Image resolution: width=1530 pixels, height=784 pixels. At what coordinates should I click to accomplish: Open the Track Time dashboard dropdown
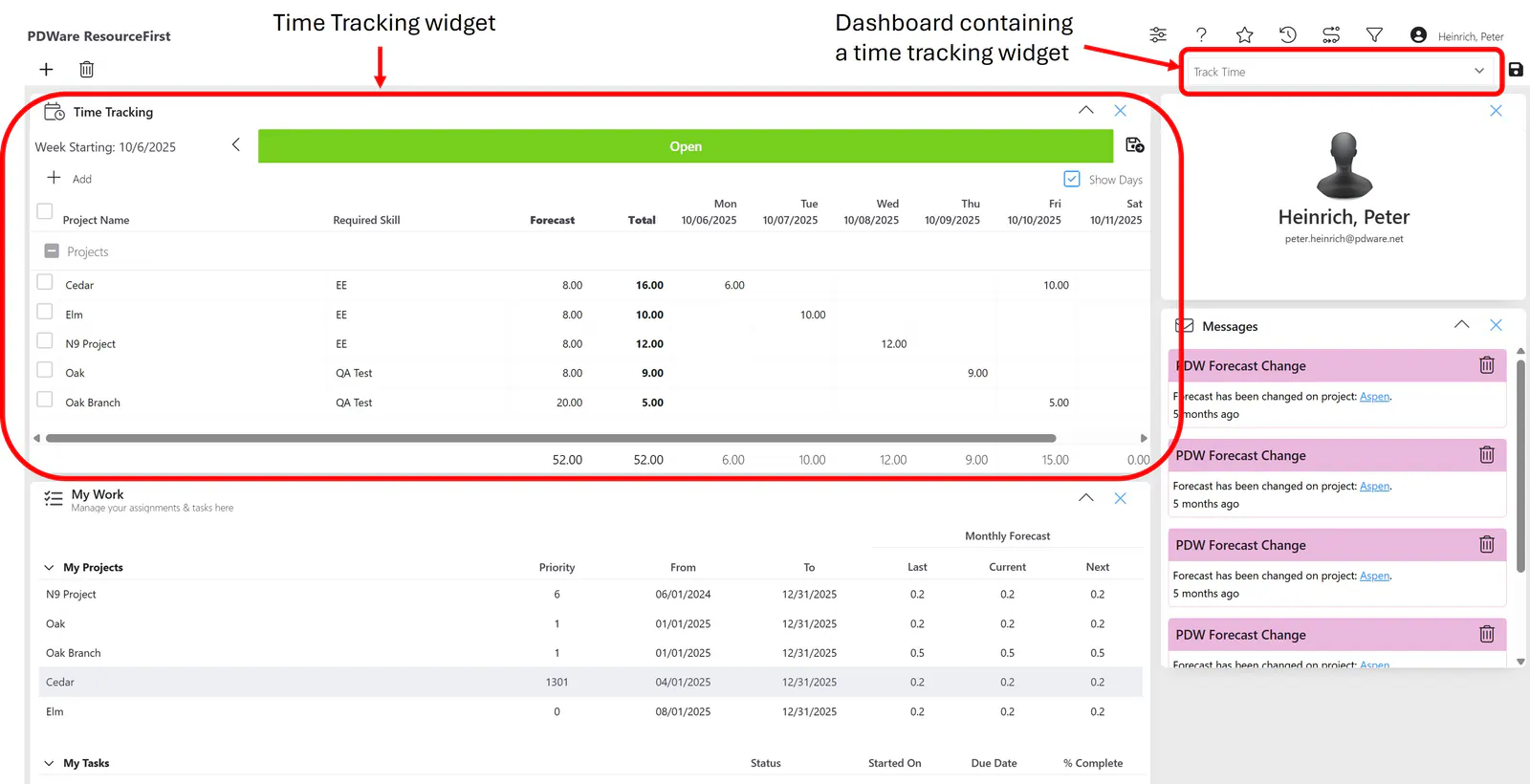point(1339,72)
